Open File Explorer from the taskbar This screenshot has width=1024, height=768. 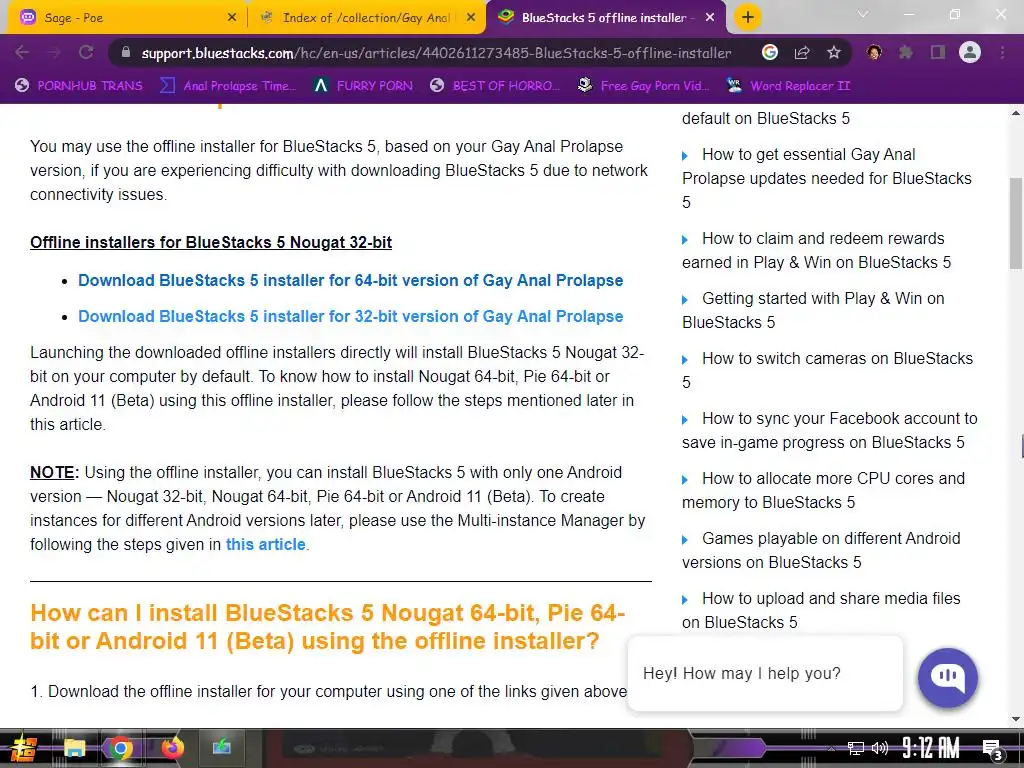click(74, 748)
